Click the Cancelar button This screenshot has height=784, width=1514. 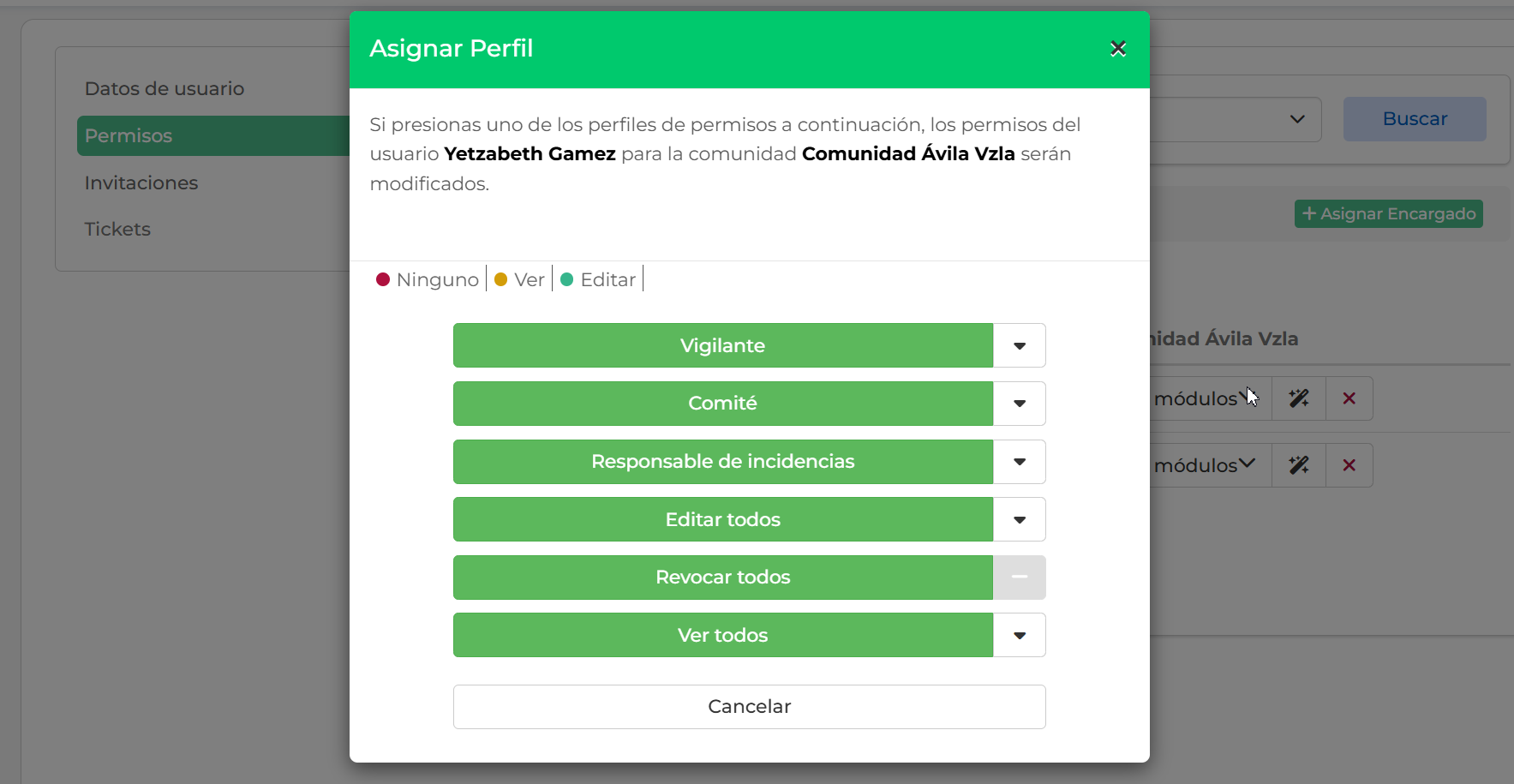pyautogui.click(x=750, y=707)
